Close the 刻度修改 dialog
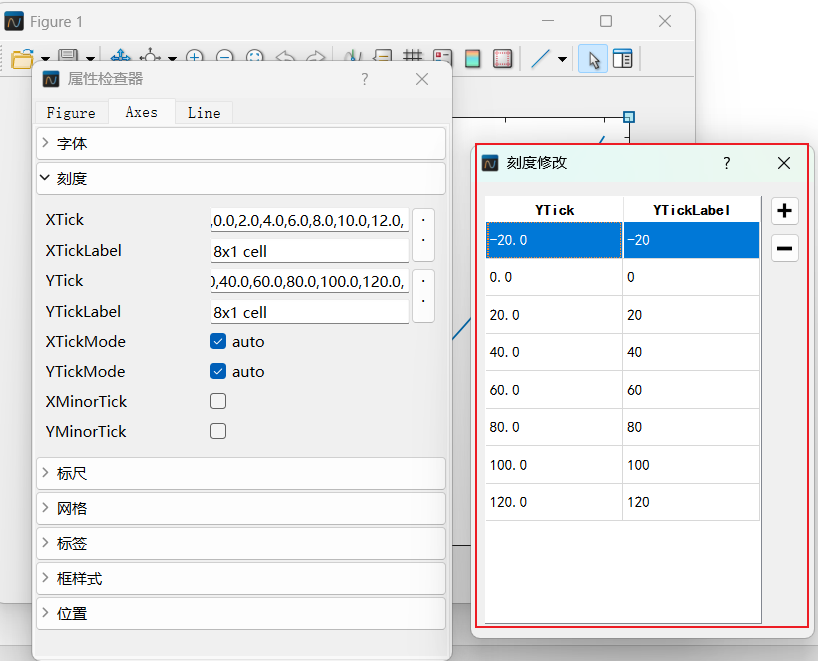818x661 pixels. click(784, 163)
